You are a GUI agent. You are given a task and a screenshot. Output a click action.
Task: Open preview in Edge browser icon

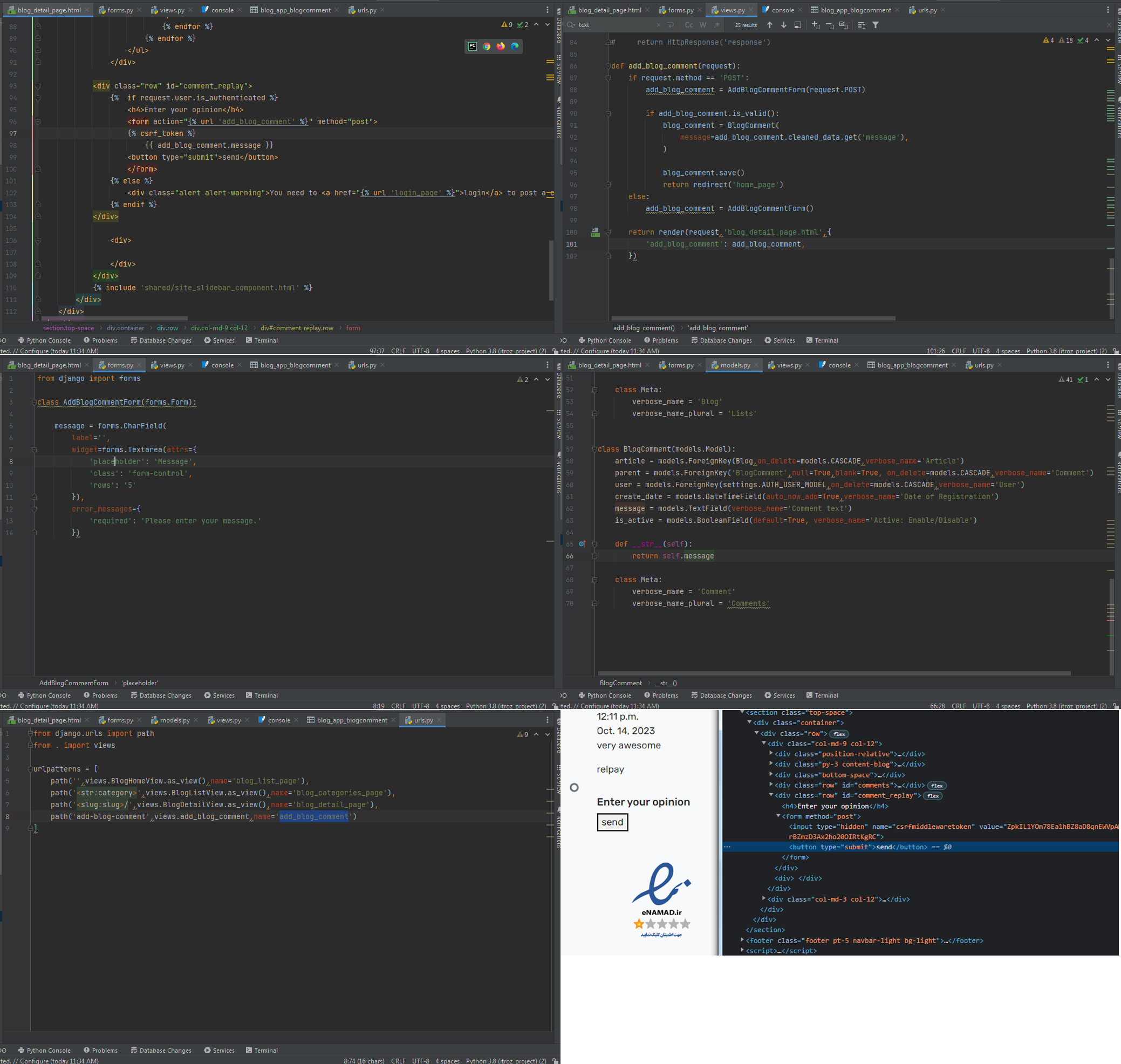(x=514, y=46)
